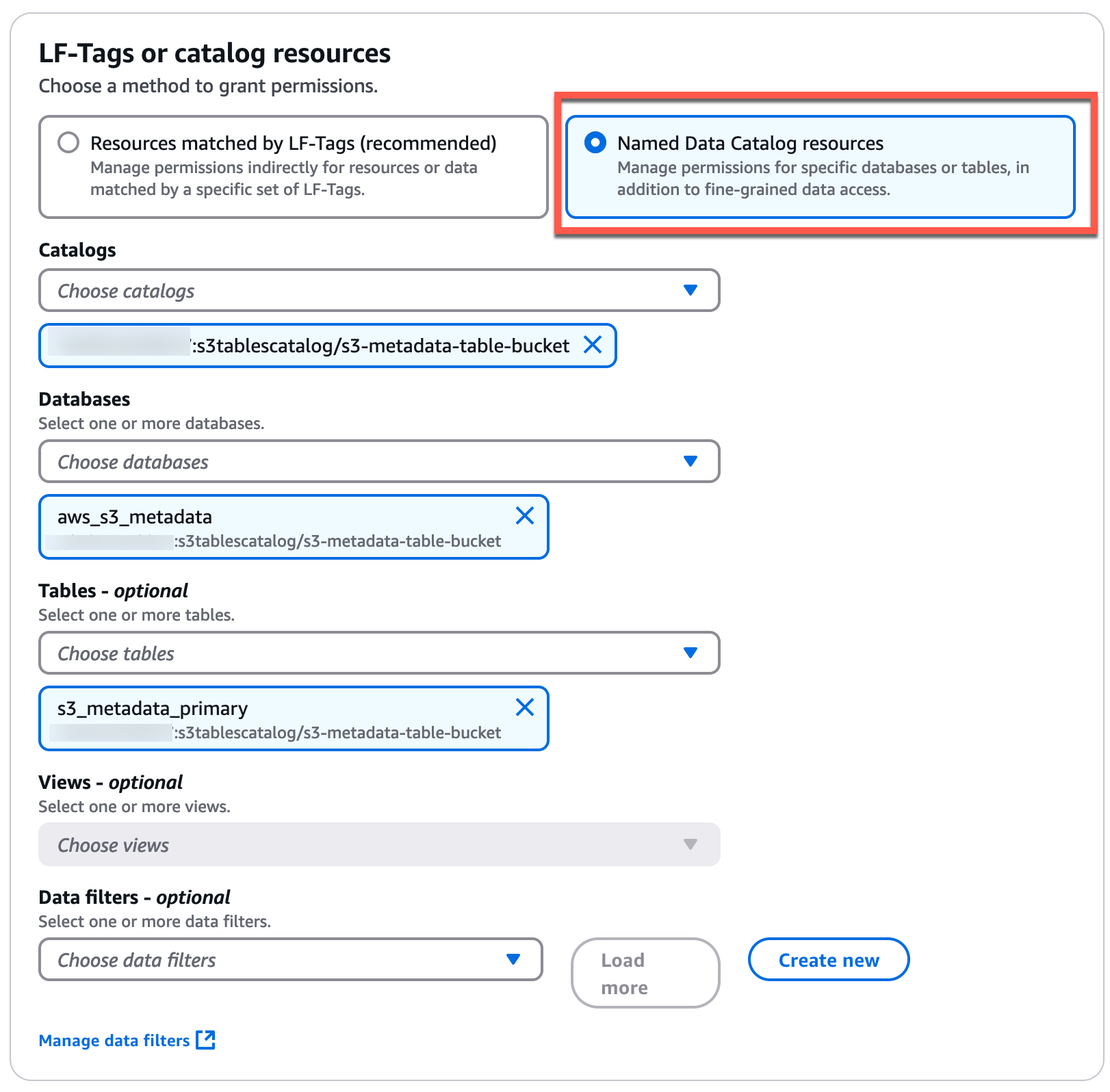Open the Manage data filters link
1110x1092 pixels.
point(113,1040)
